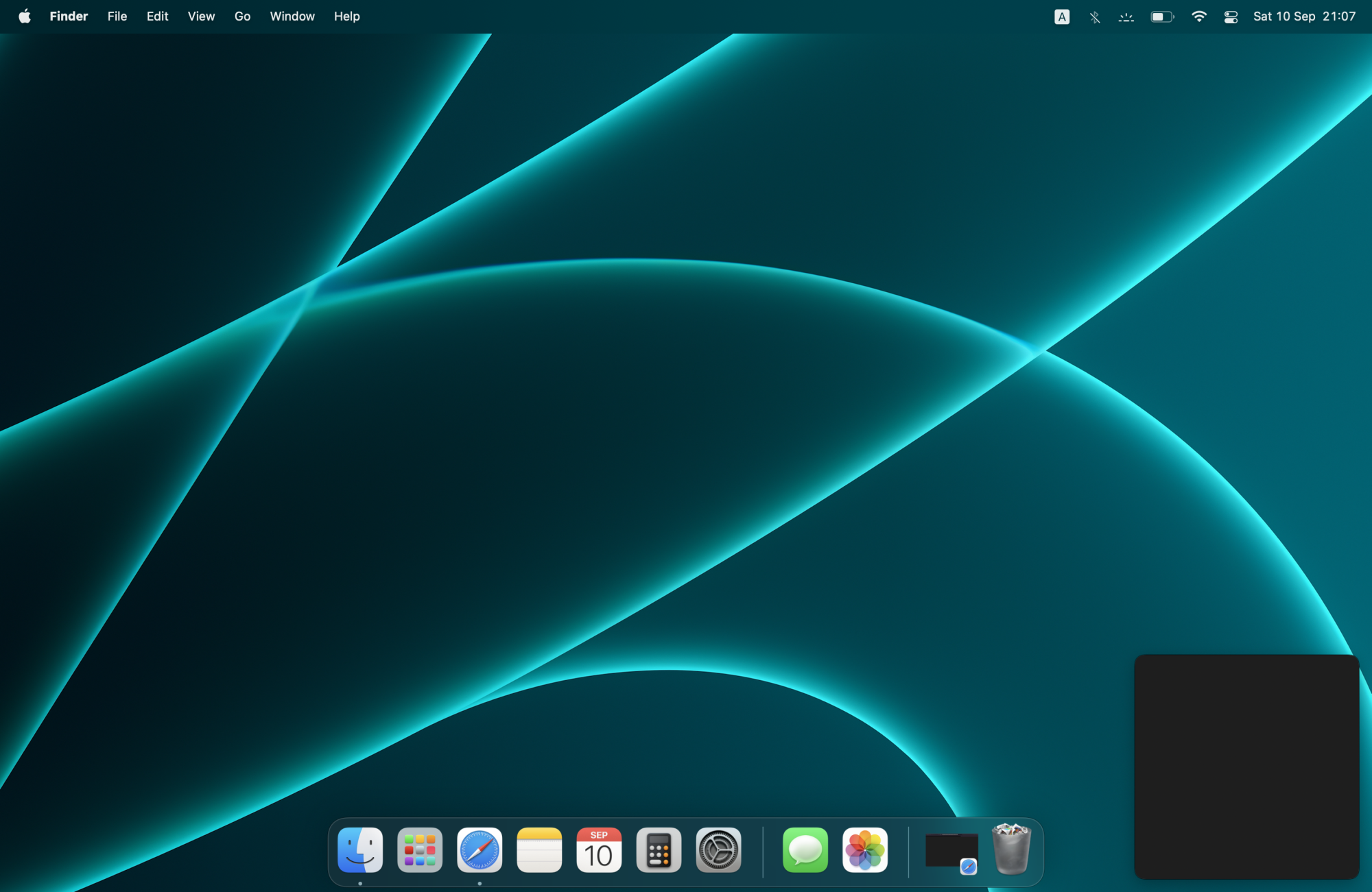Launch the Calculator app
The height and width of the screenshot is (892, 1372).
click(x=659, y=850)
